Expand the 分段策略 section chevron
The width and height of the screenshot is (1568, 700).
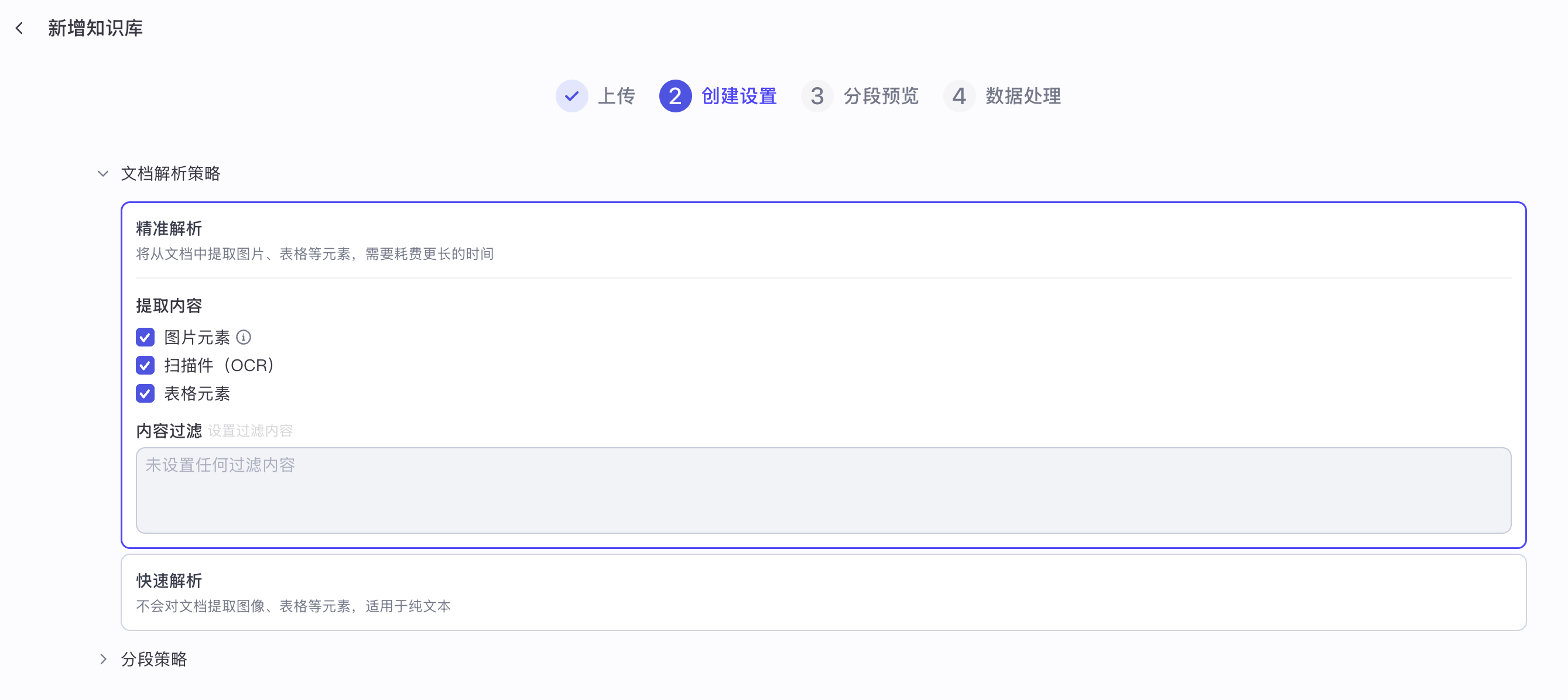point(103,659)
